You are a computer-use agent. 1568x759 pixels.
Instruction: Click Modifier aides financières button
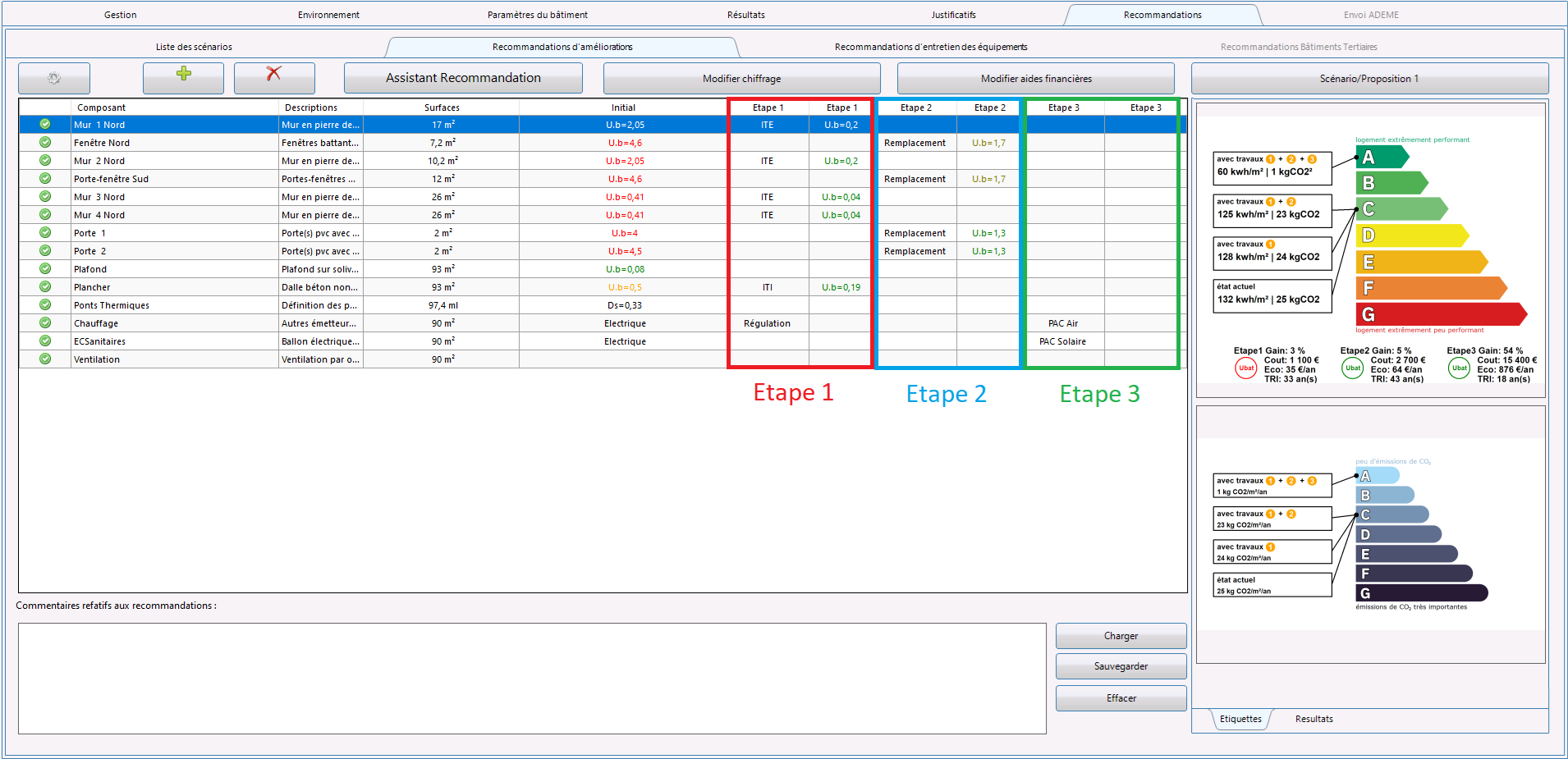[x=1036, y=78]
